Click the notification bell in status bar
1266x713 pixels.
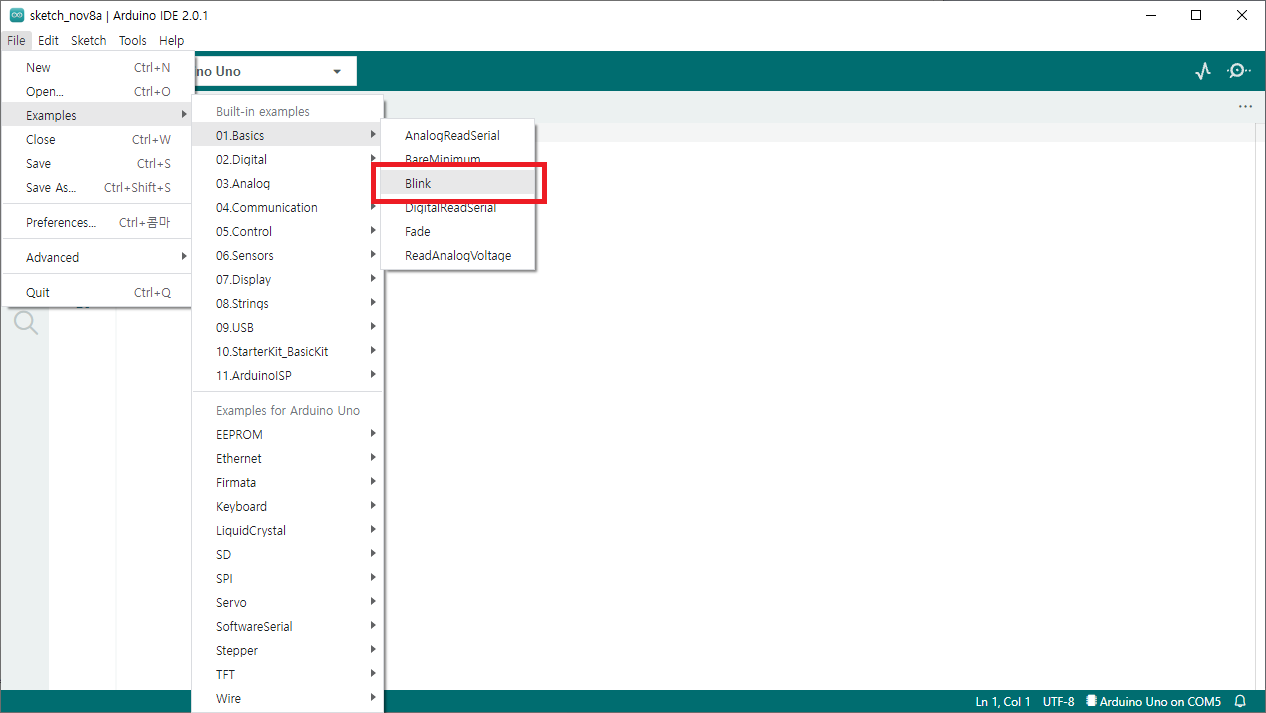(x=1241, y=702)
